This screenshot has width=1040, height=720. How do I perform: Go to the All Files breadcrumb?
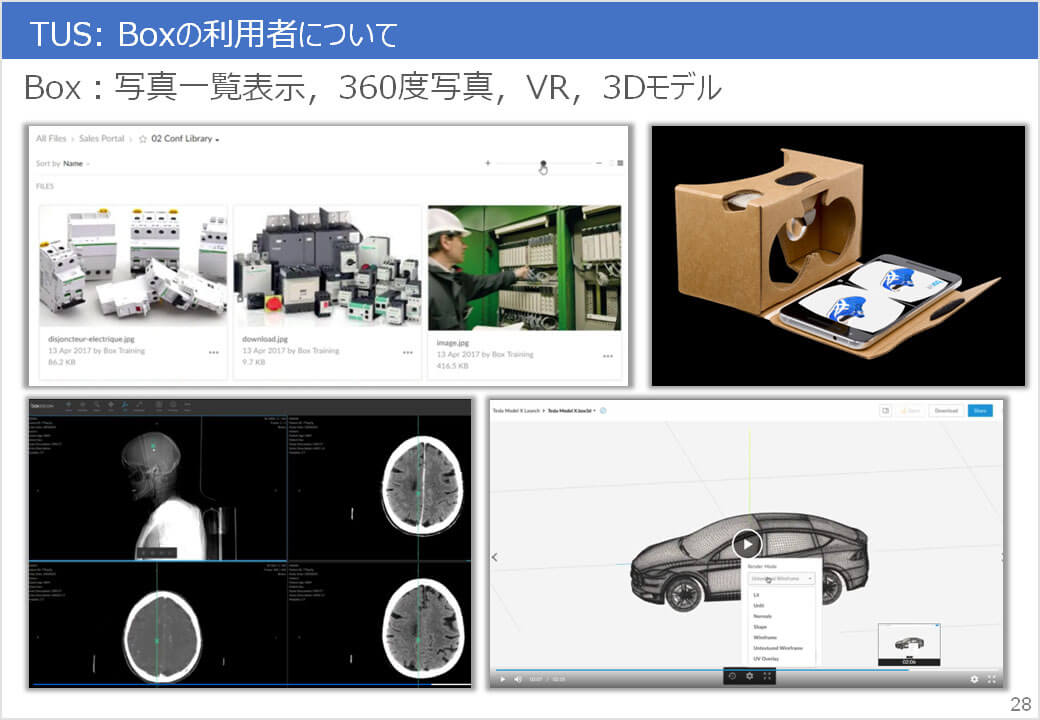[51, 139]
